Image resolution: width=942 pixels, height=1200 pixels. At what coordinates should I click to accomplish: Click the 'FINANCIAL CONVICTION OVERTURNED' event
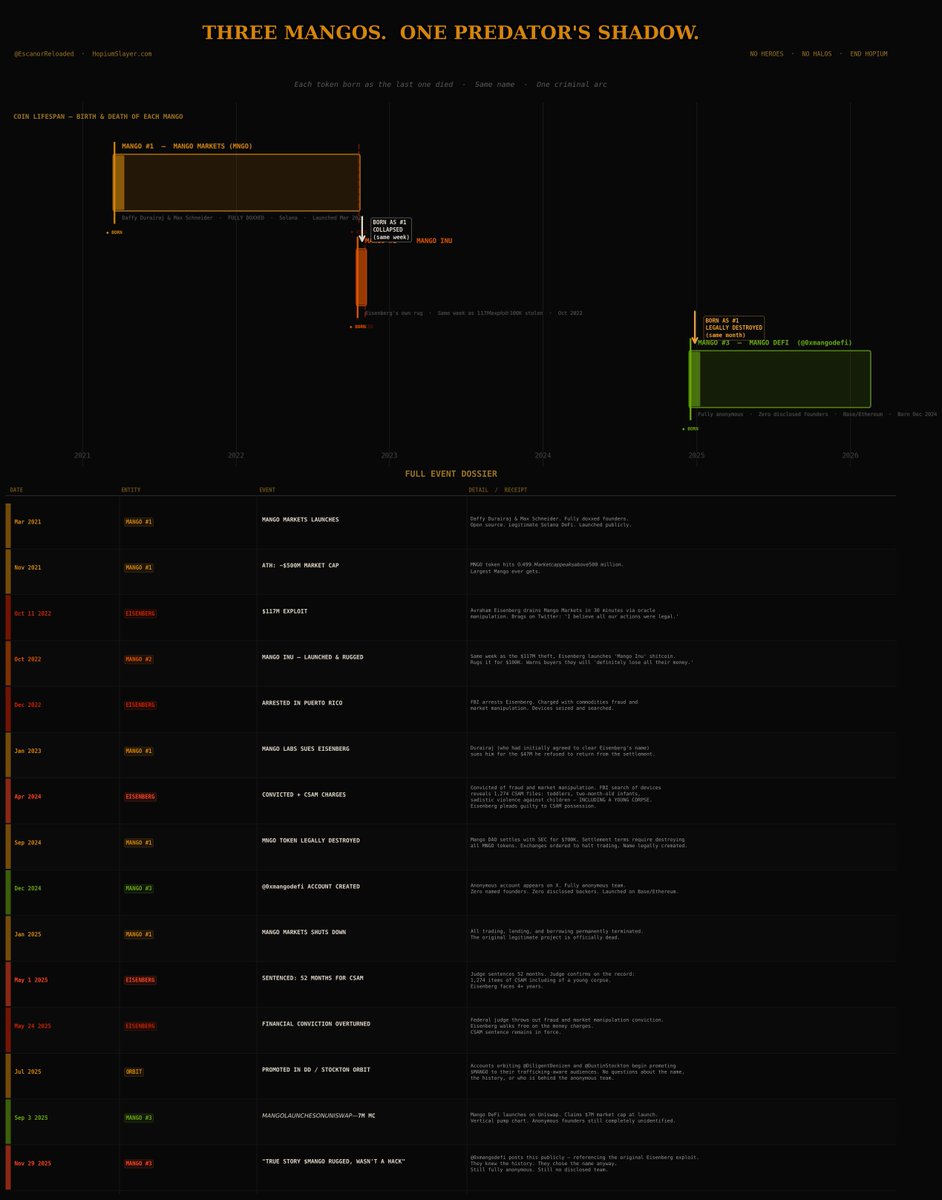coord(316,1025)
